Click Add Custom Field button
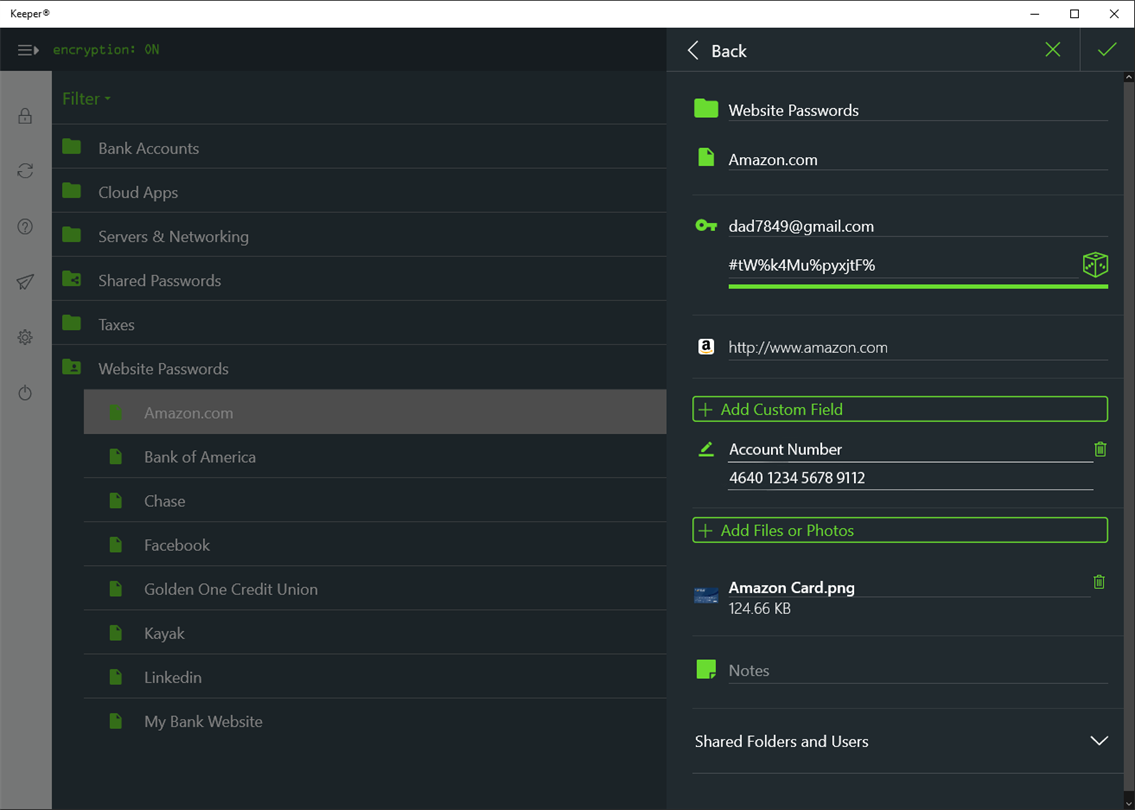1135x810 pixels. [900, 409]
